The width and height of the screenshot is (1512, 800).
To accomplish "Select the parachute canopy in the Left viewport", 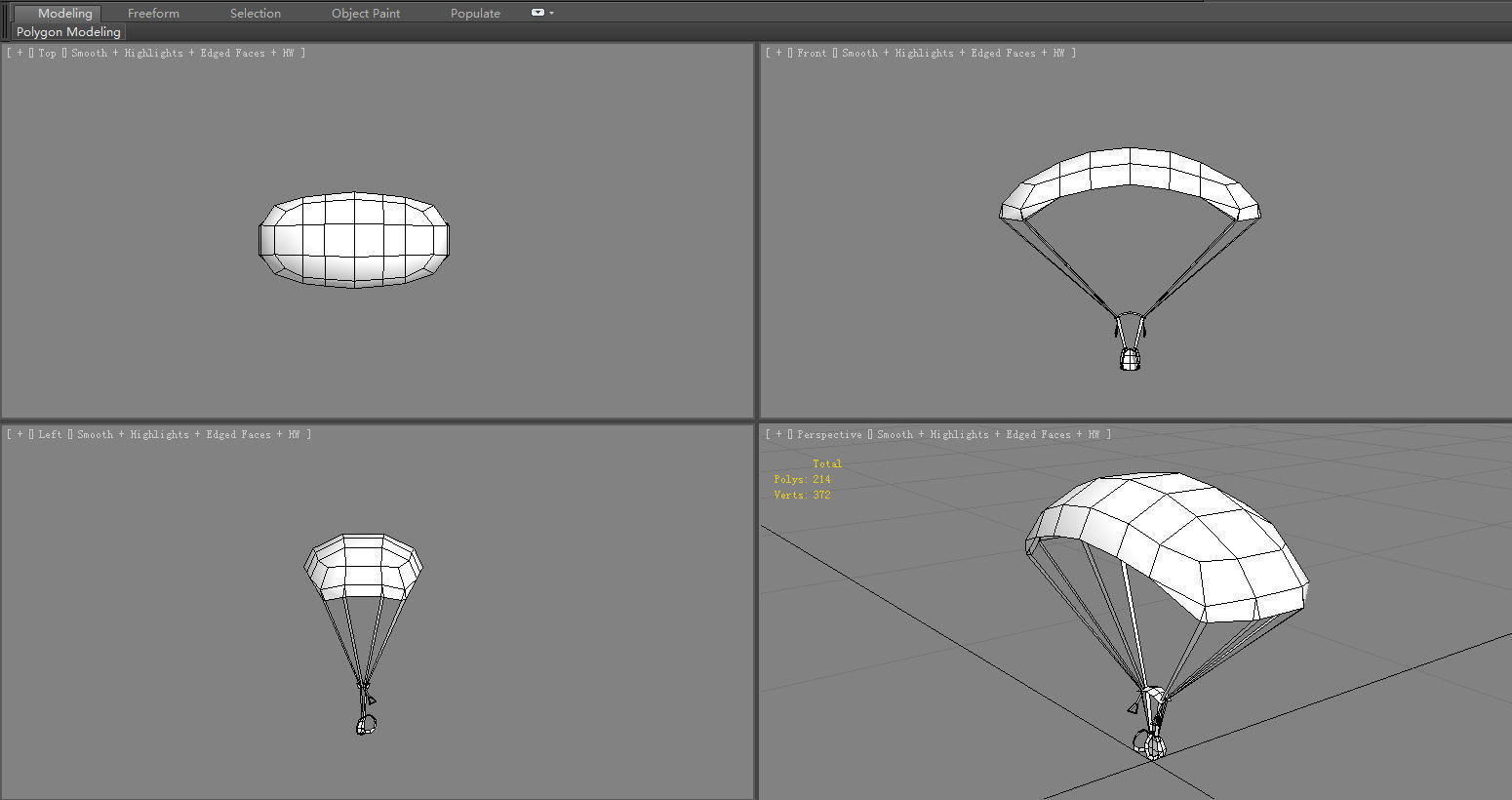I will (x=363, y=566).
